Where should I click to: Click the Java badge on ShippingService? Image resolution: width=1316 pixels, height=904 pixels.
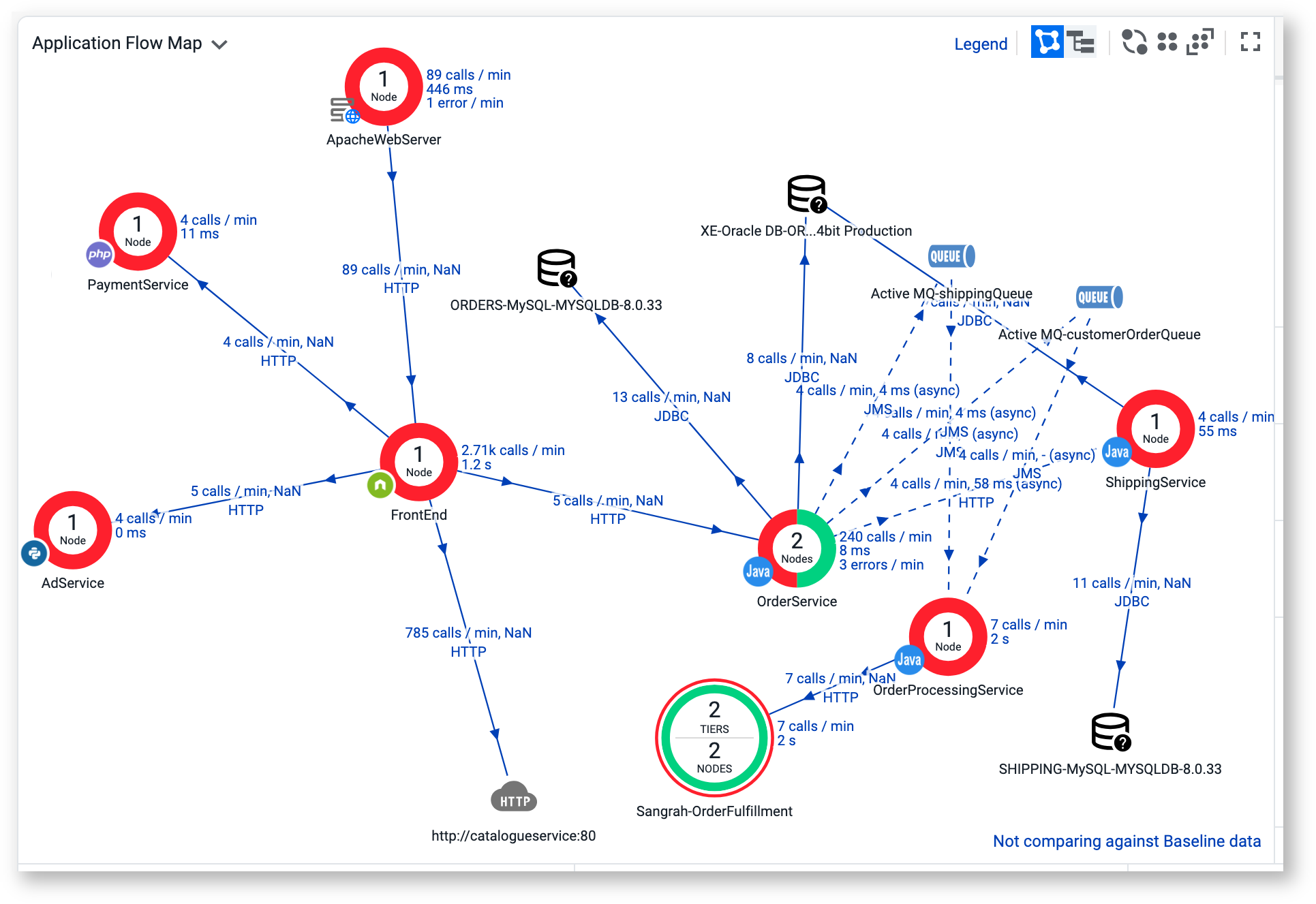[1116, 452]
